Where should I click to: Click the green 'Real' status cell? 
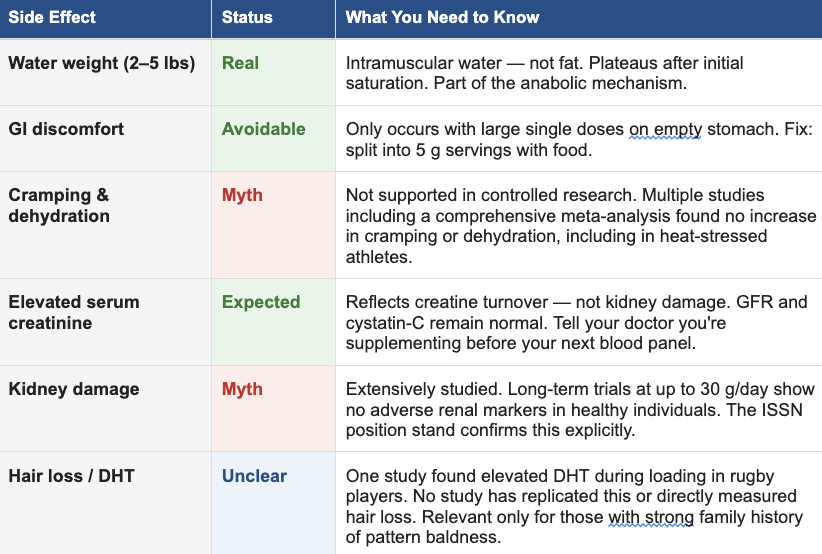point(240,63)
